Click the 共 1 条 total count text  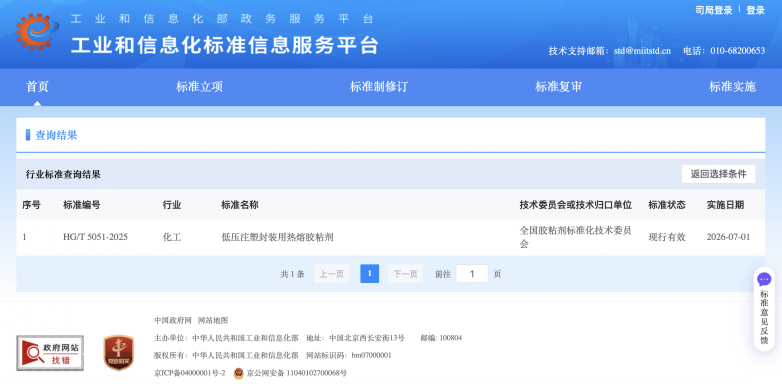(x=292, y=274)
